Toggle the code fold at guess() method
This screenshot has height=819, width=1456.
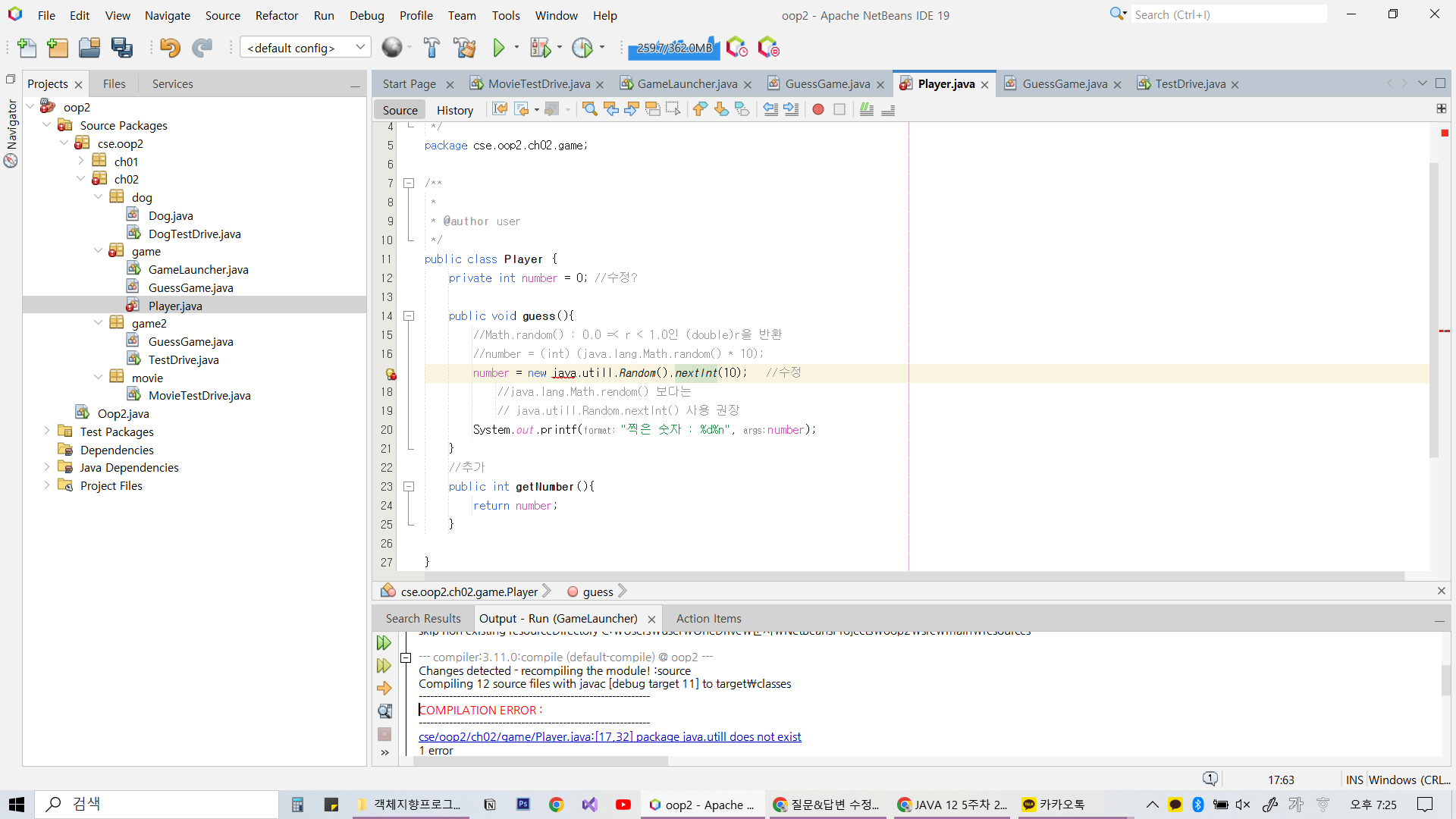pos(409,316)
